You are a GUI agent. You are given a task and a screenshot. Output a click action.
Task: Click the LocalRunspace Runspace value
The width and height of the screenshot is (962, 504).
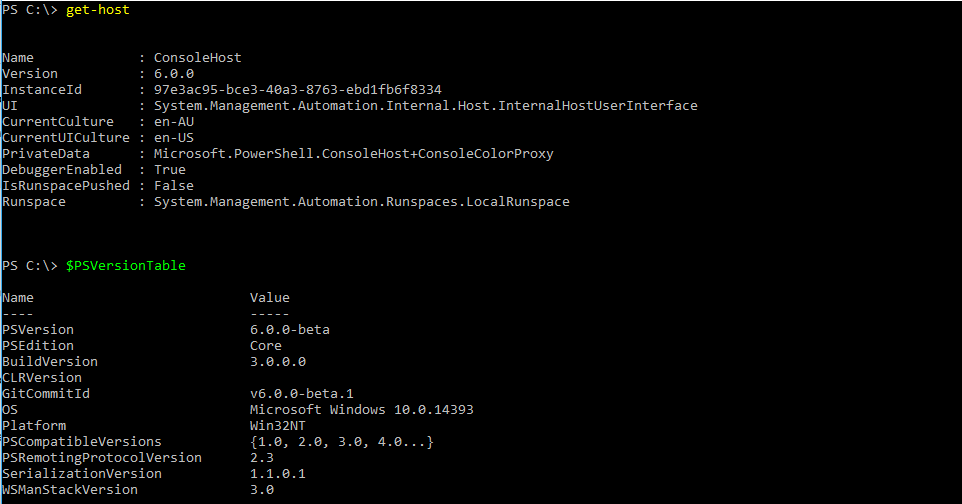click(361, 202)
